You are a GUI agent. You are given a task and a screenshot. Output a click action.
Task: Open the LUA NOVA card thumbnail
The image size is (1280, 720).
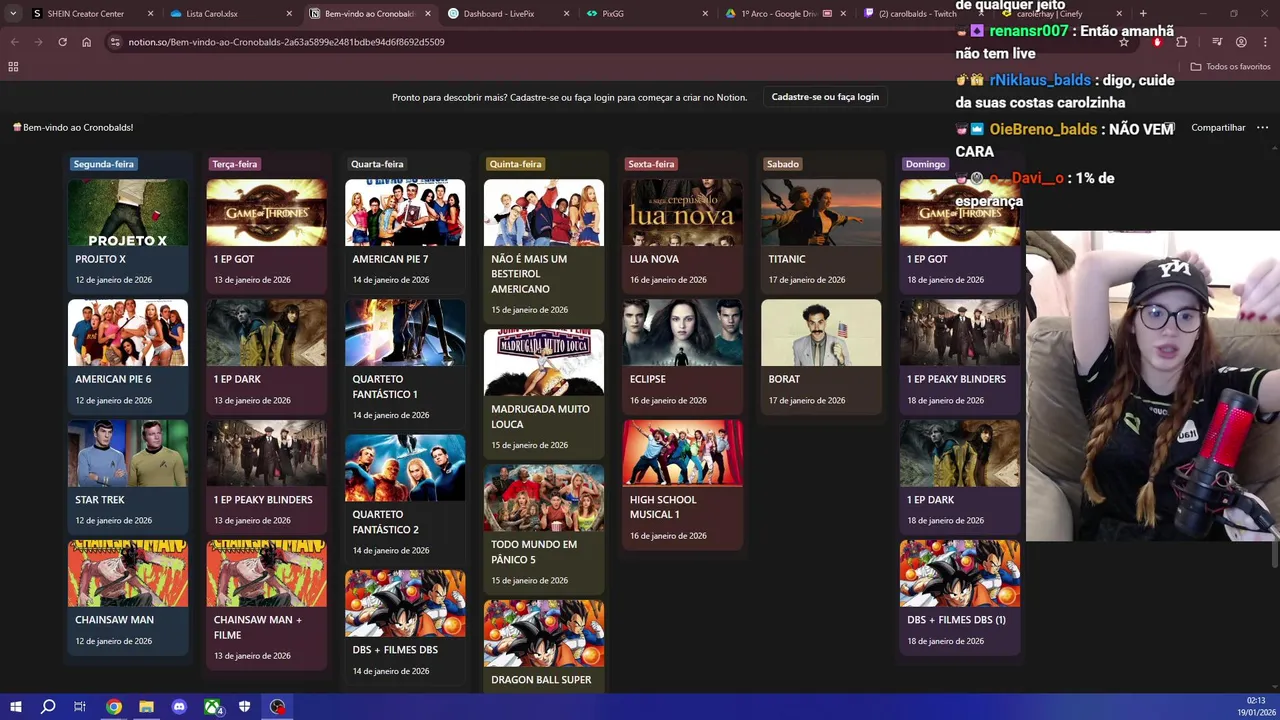pos(683,213)
